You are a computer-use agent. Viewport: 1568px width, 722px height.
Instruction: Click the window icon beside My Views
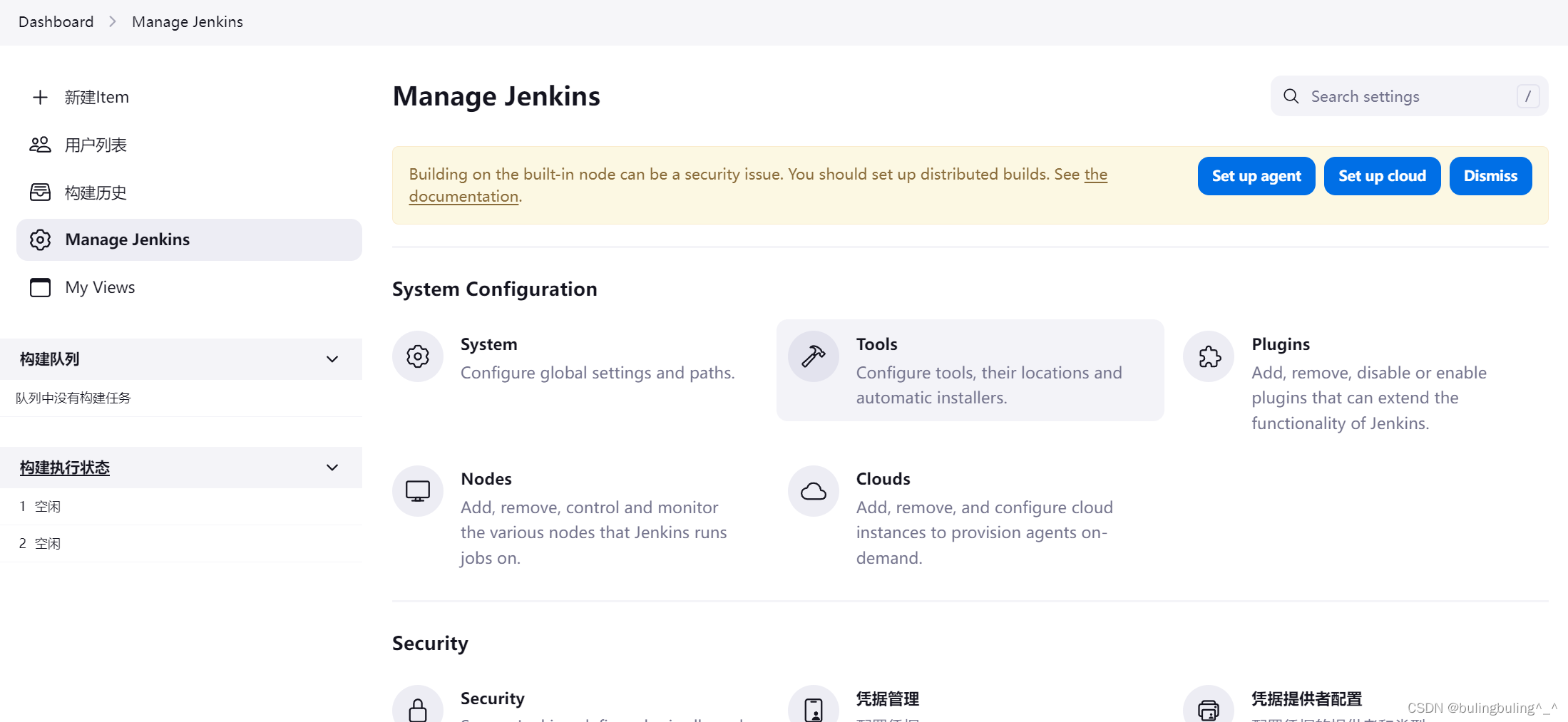[x=41, y=287]
